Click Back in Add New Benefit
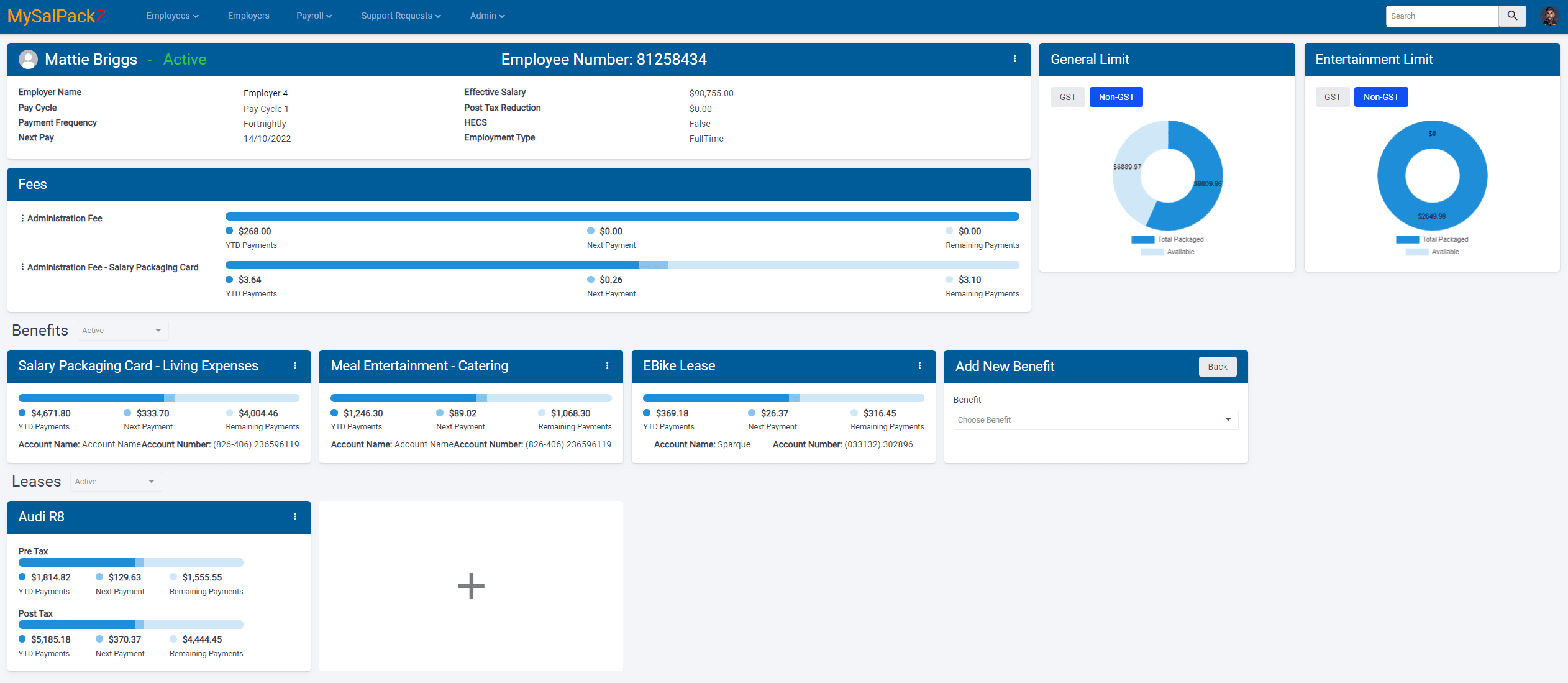Image resolution: width=1568 pixels, height=683 pixels. 1217,367
